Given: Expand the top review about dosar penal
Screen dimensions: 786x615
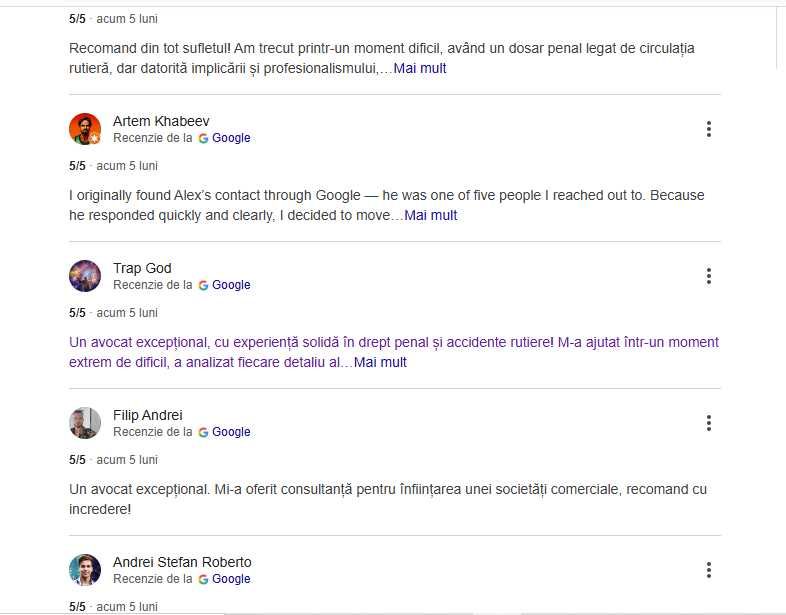Looking at the screenshot, I should pos(420,68).
